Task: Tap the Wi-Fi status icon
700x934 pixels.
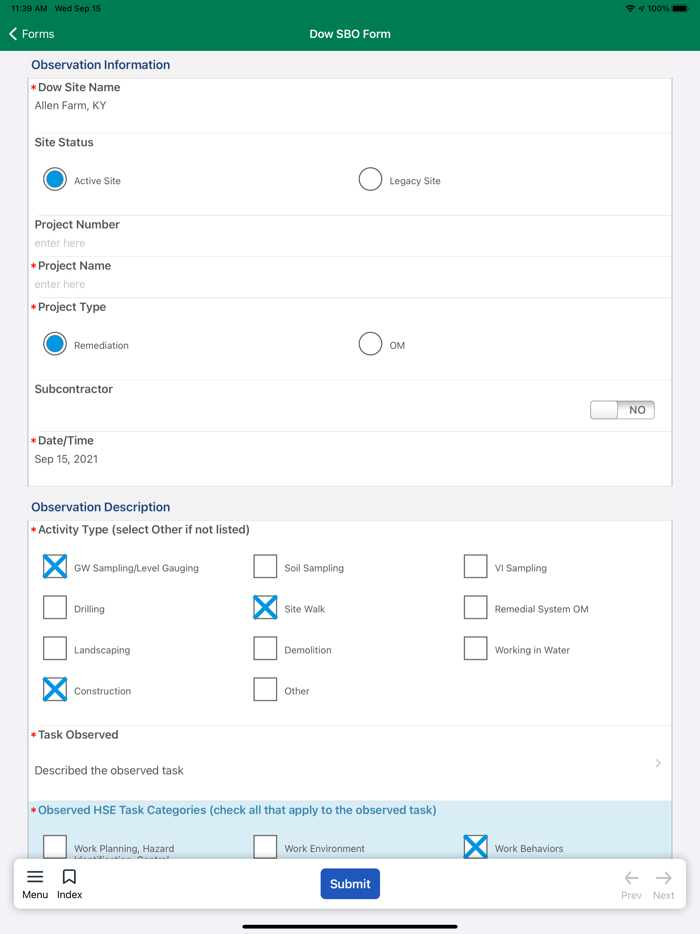Action: click(x=630, y=8)
